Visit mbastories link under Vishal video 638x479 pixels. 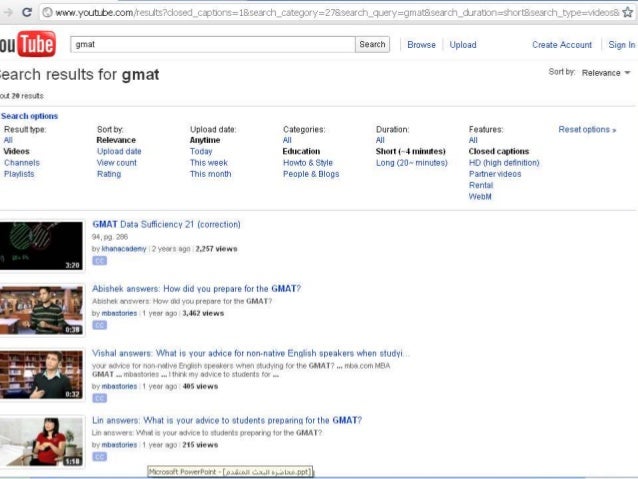[119, 386]
